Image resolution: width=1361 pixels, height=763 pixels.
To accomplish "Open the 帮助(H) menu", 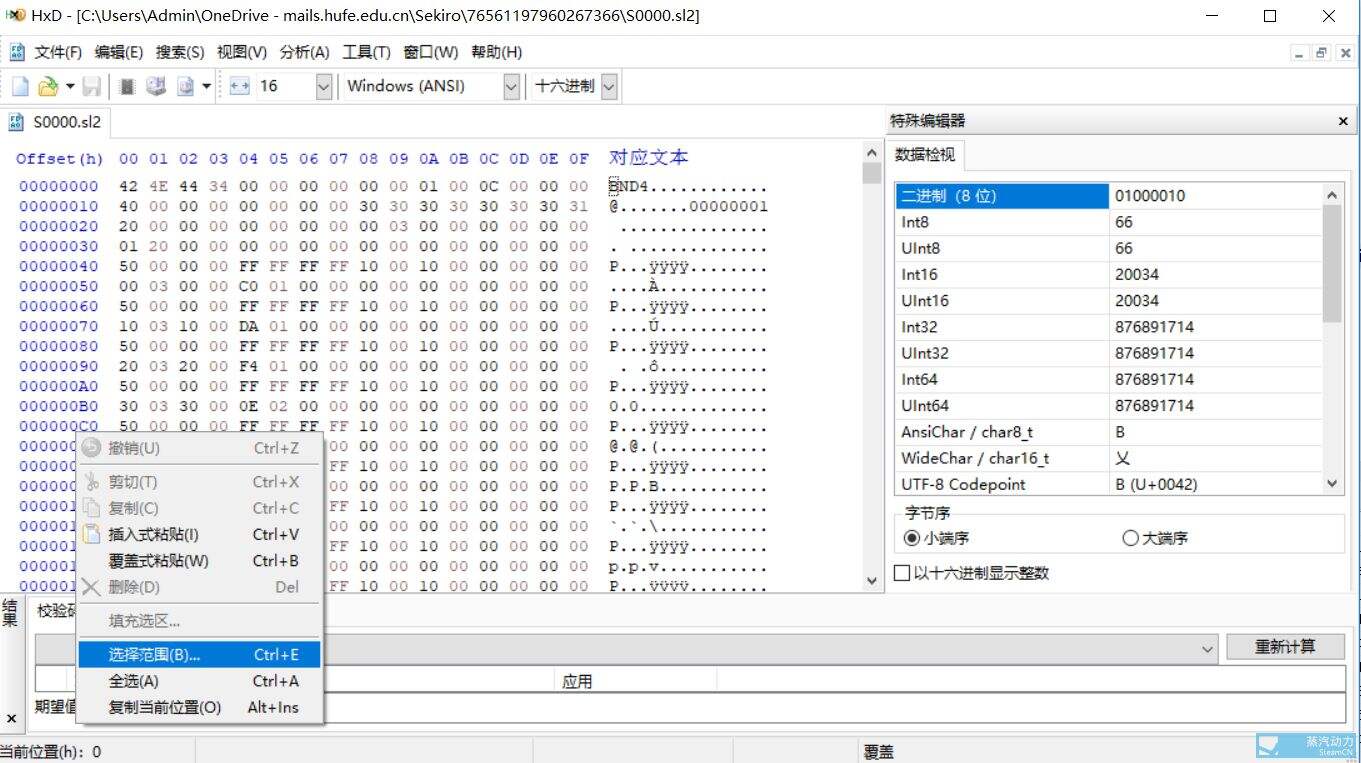I will (496, 52).
